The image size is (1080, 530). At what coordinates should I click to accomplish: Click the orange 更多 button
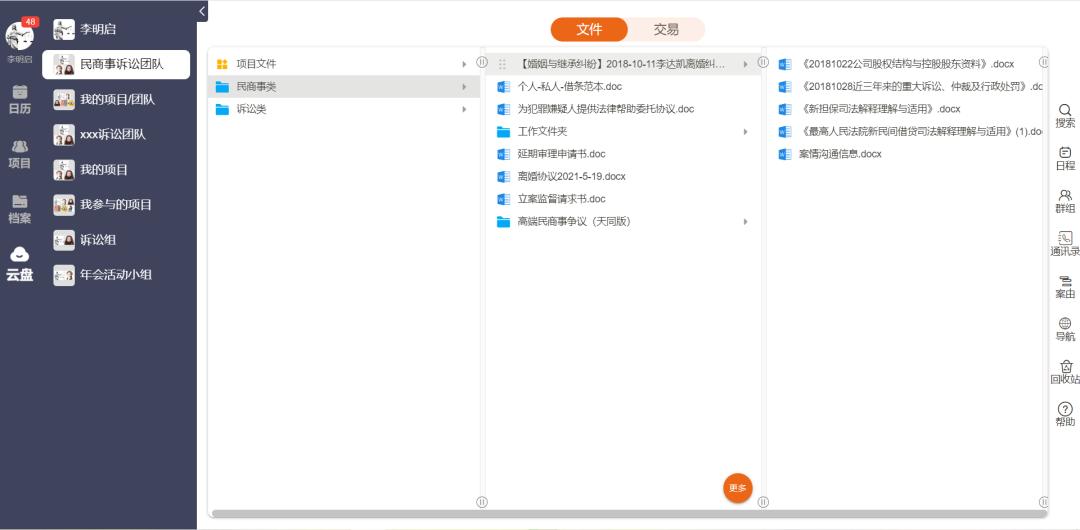738,488
